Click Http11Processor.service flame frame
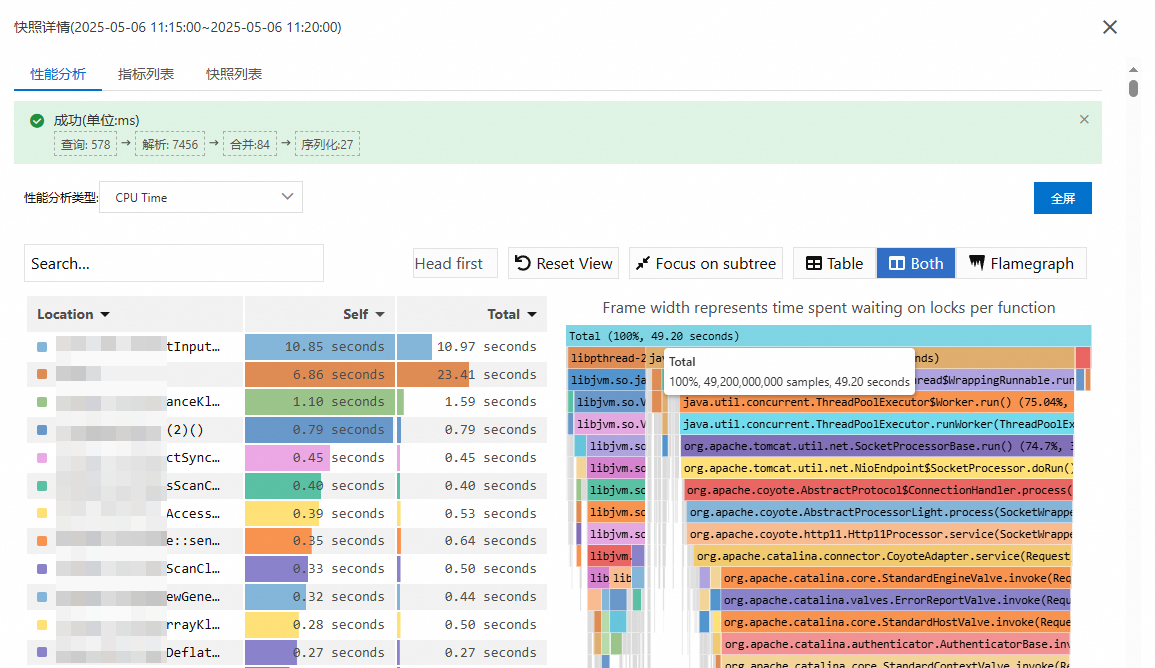 pos(880,534)
